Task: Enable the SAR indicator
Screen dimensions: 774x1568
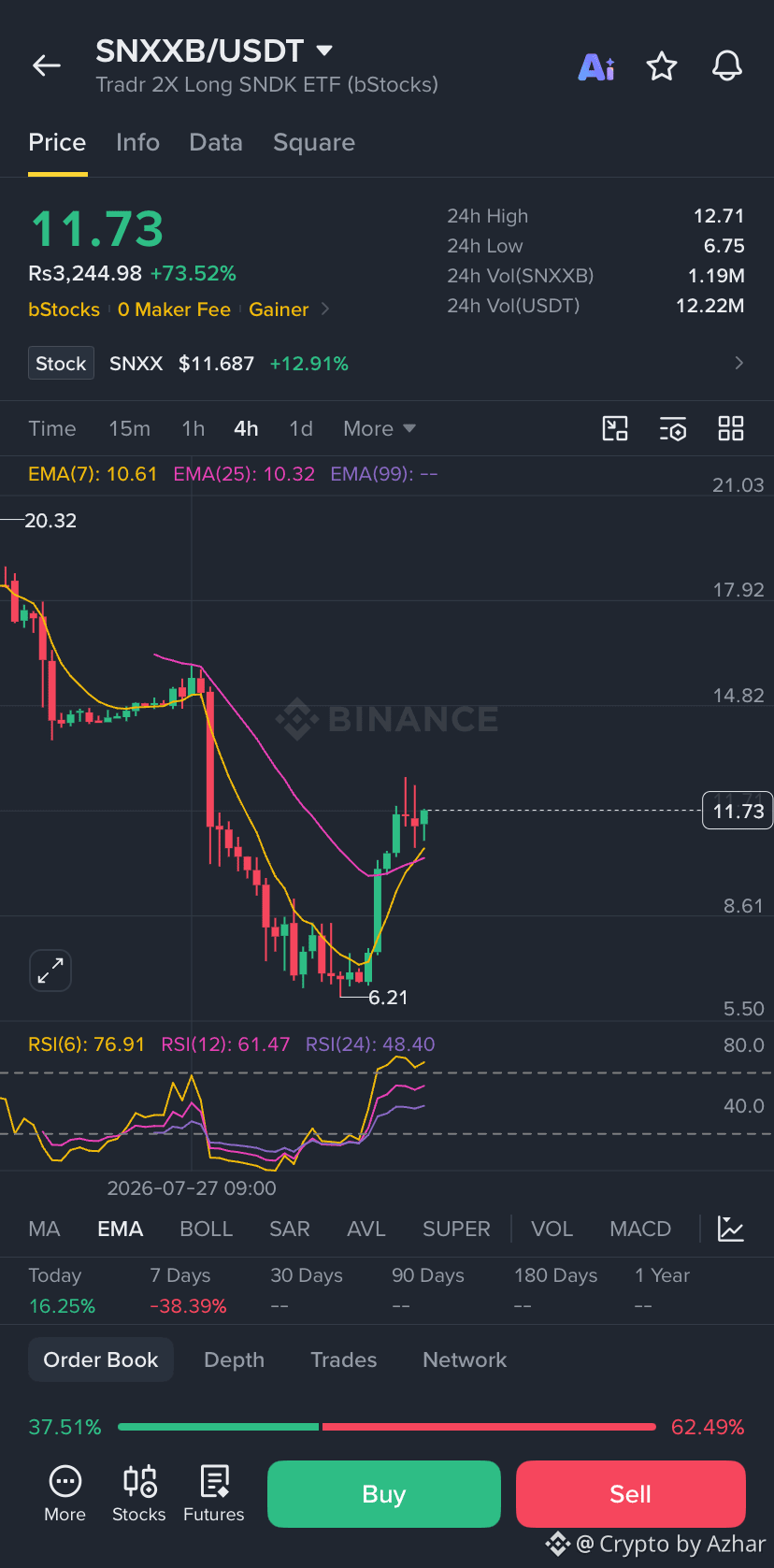Action: (290, 1229)
